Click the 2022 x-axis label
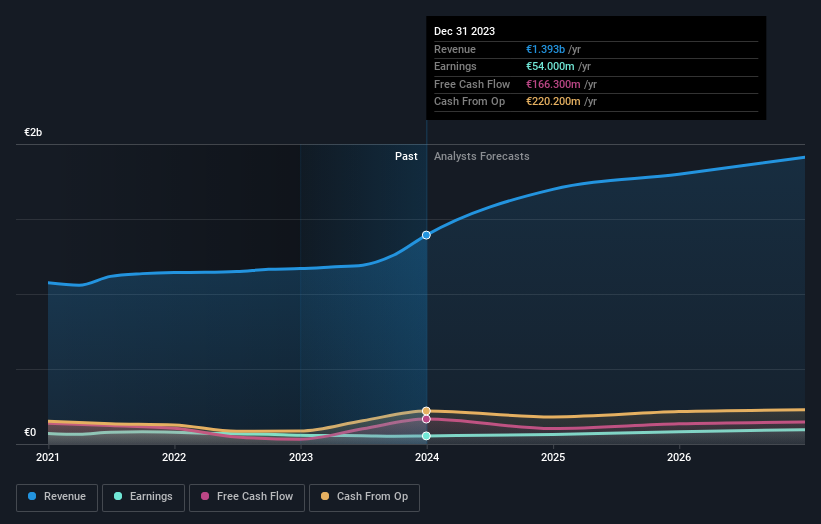 point(174,457)
